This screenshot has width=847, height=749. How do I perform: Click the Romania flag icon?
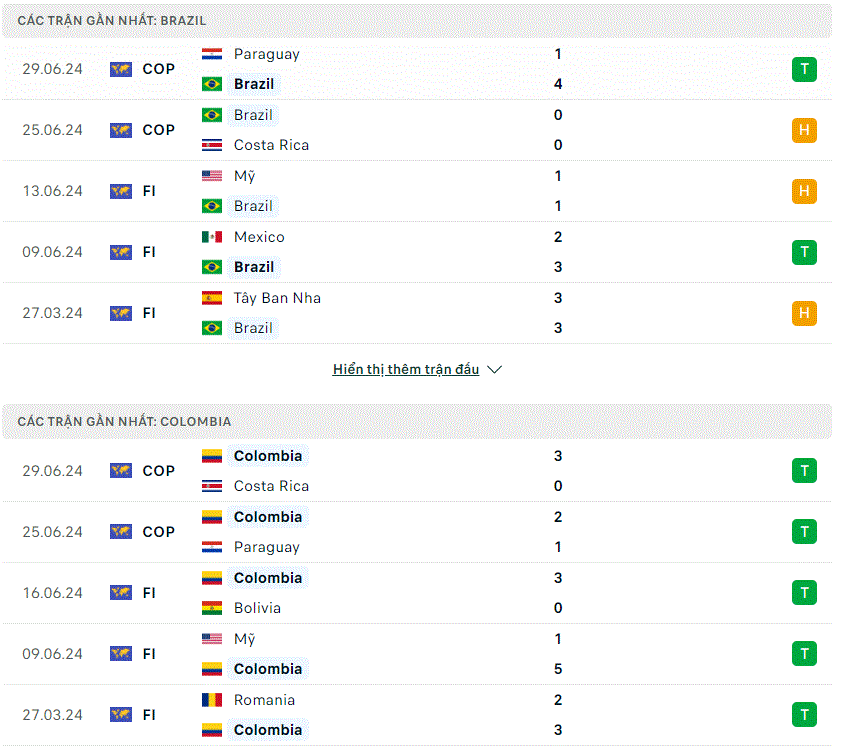pos(212,700)
